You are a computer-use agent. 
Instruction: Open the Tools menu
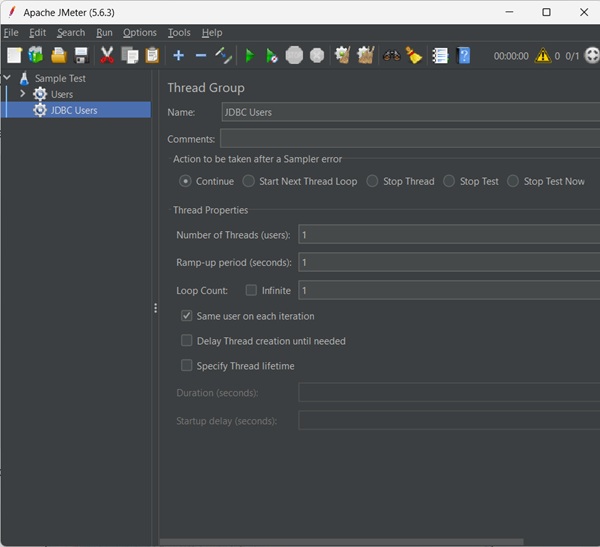point(179,33)
